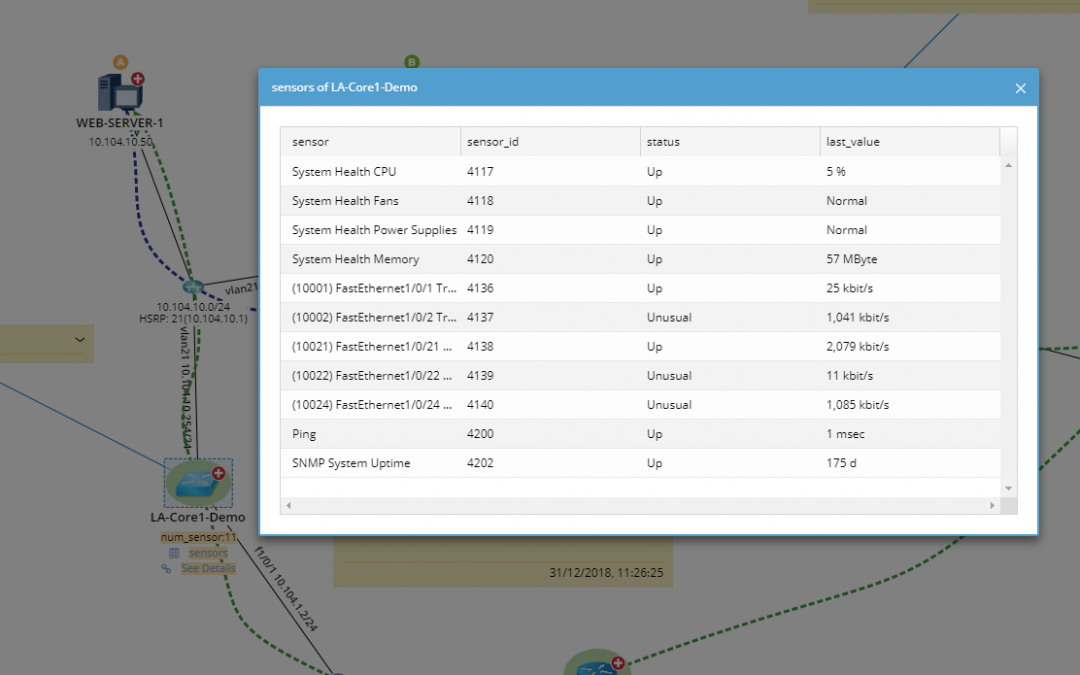
Task: Select the (10021) FastEthernet1/0/21 sensor row
Action: pos(640,346)
